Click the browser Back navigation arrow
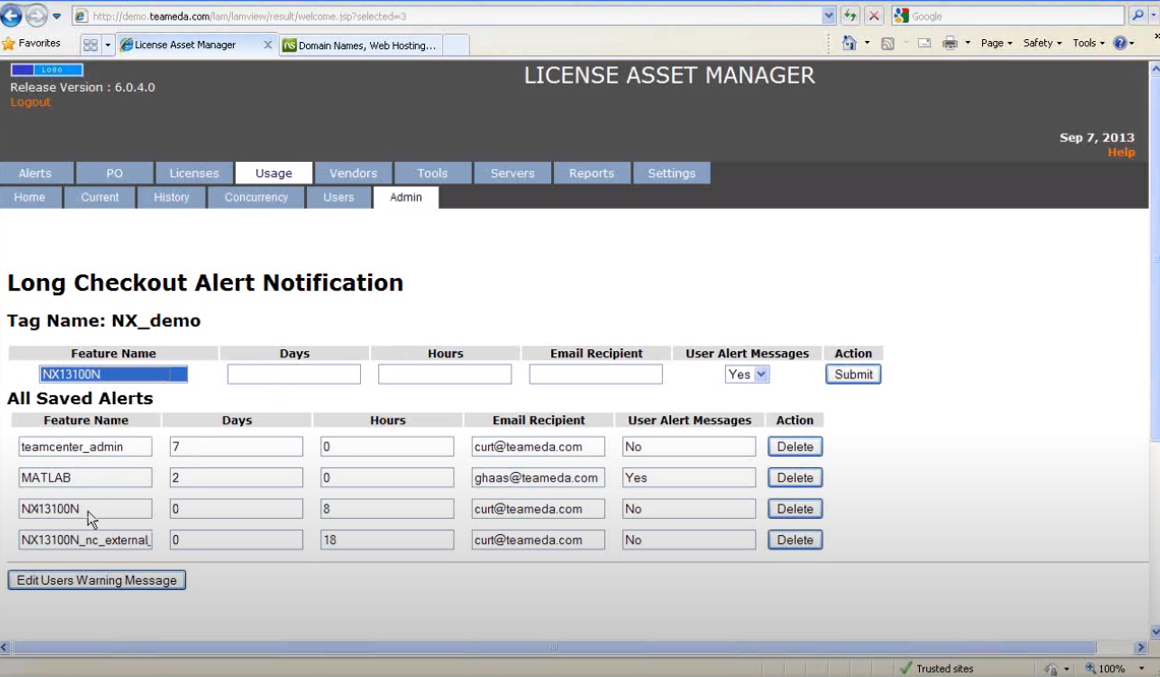The image size is (1160, 677). (12, 16)
